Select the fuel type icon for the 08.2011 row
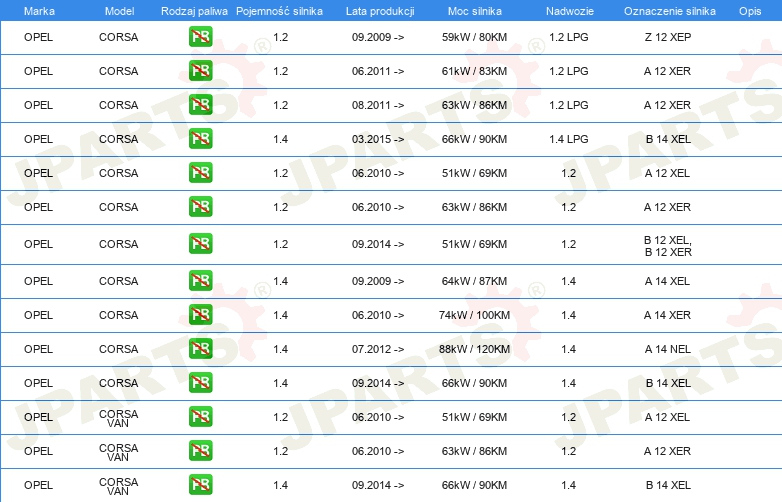This screenshot has width=782, height=502. [200, 106]
